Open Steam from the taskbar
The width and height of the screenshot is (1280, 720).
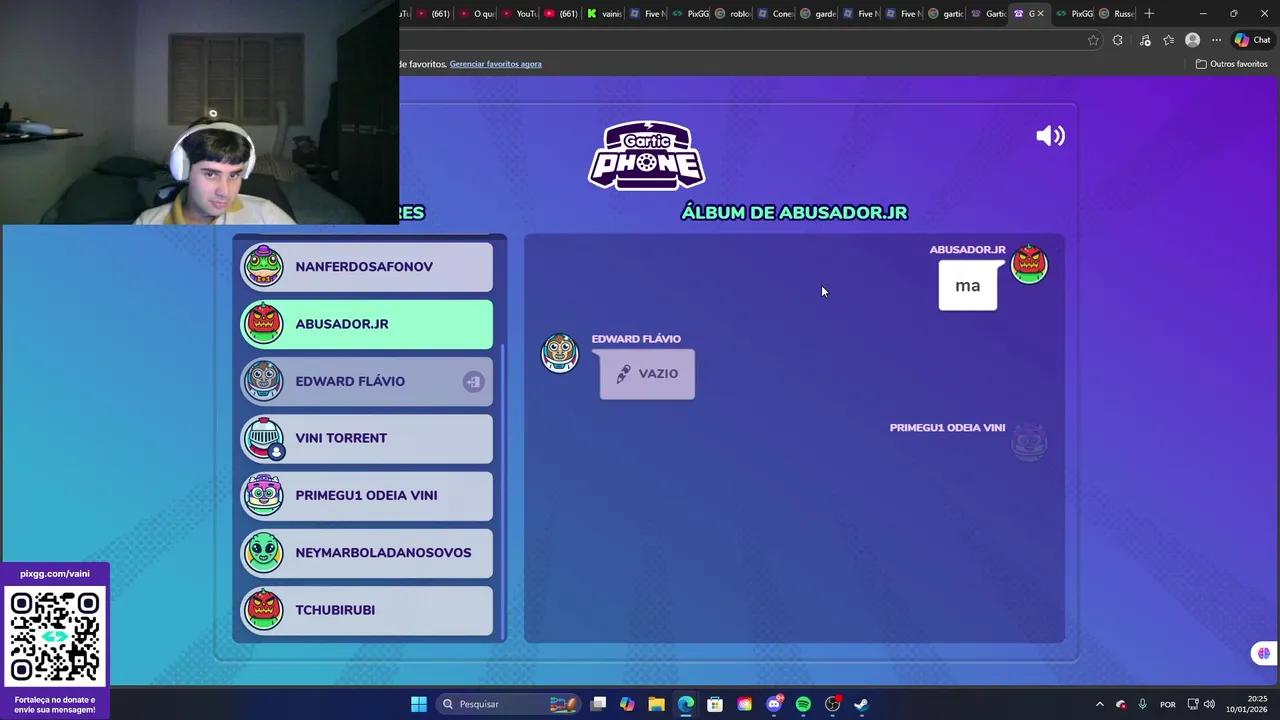click(x=861, y=704)
